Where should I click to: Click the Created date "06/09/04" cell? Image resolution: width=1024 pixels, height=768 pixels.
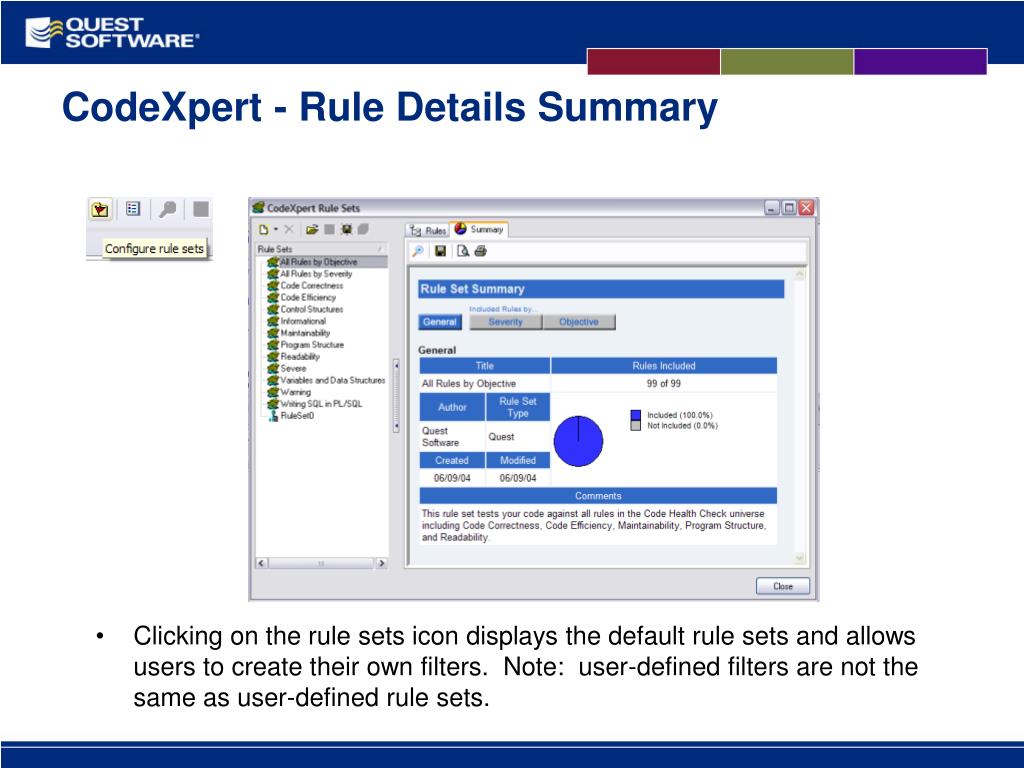point(452,478)
